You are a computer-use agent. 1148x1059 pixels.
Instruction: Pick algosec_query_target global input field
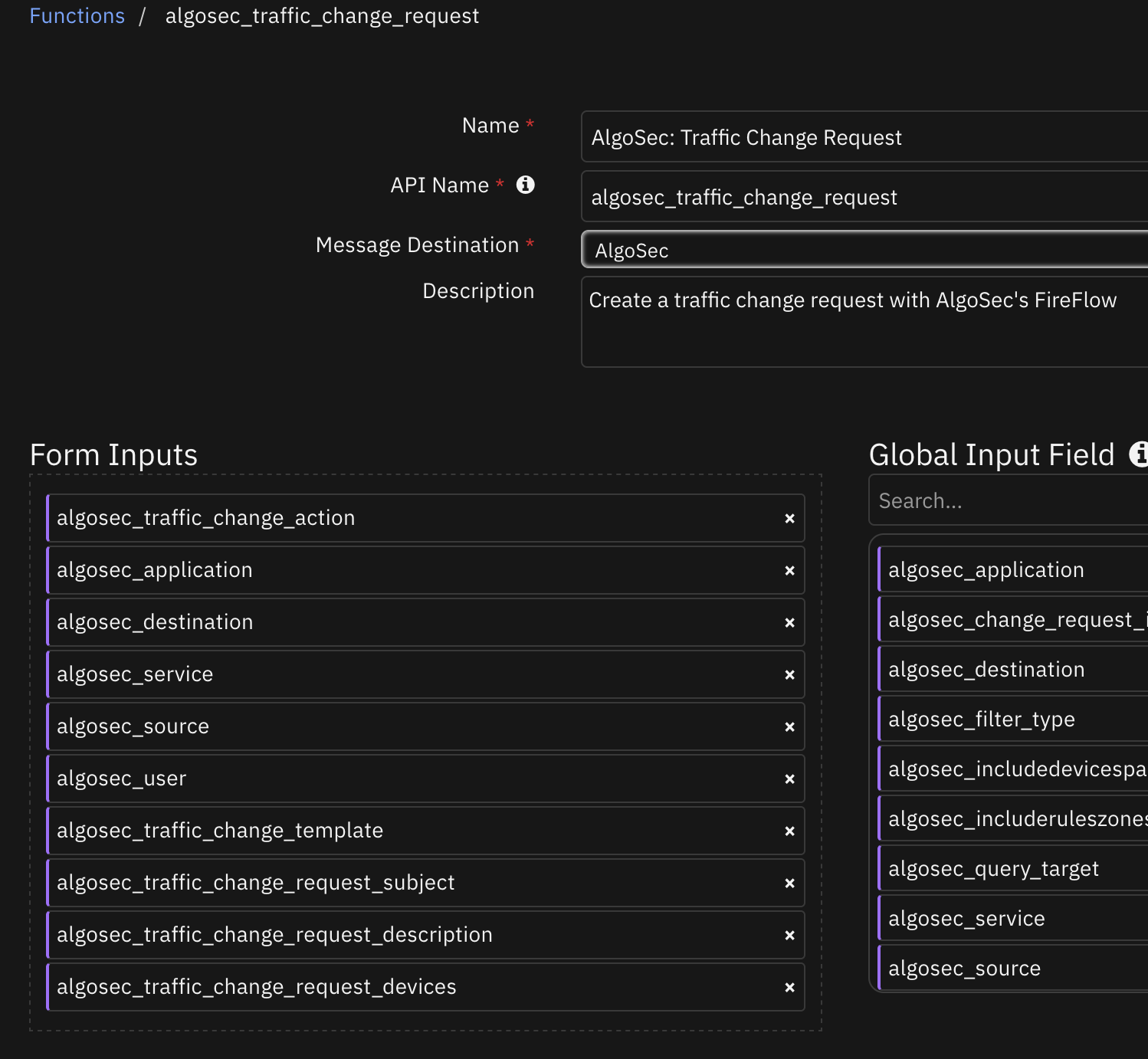(x=1013, y=868)
